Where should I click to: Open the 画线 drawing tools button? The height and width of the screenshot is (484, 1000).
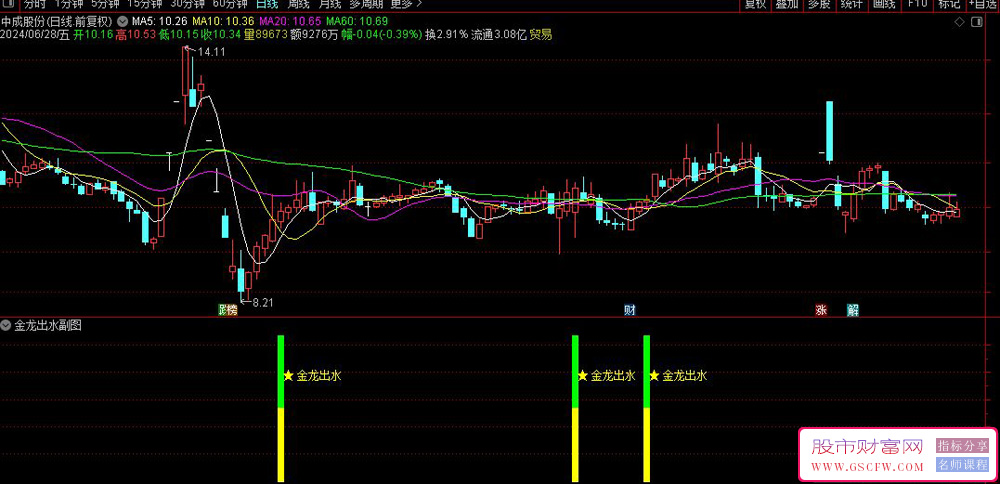pos(884,4)
